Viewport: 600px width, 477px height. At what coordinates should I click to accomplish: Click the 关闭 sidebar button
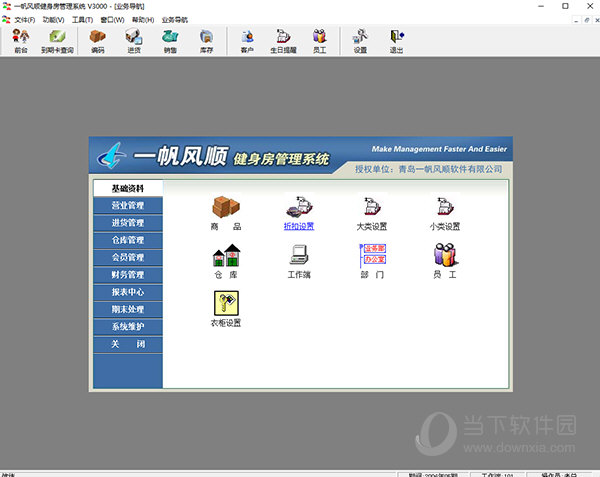pos(128,344)
